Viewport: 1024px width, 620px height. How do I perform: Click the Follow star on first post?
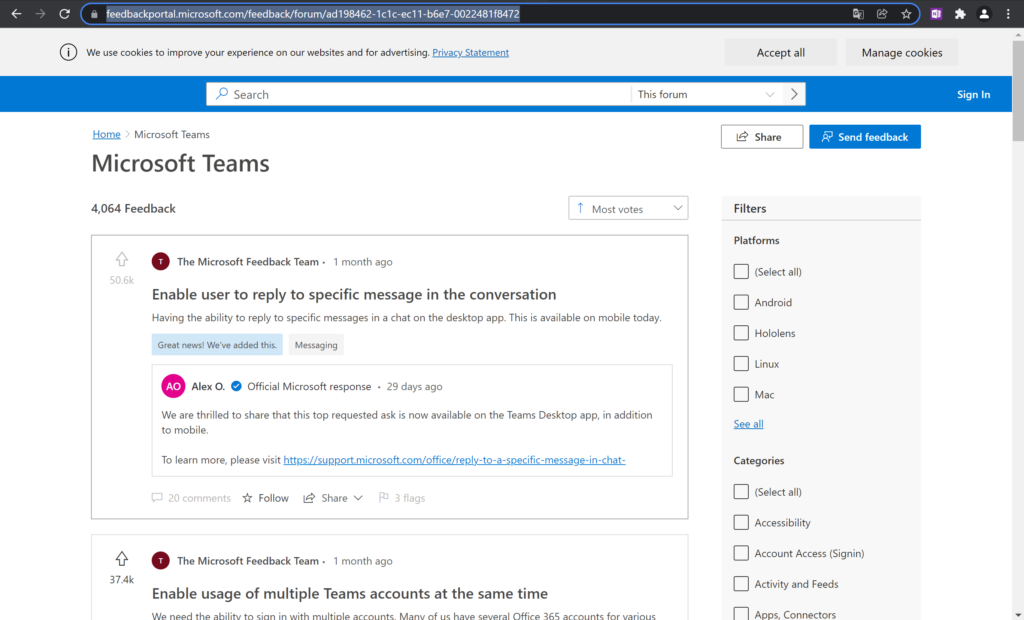[248, 498]
